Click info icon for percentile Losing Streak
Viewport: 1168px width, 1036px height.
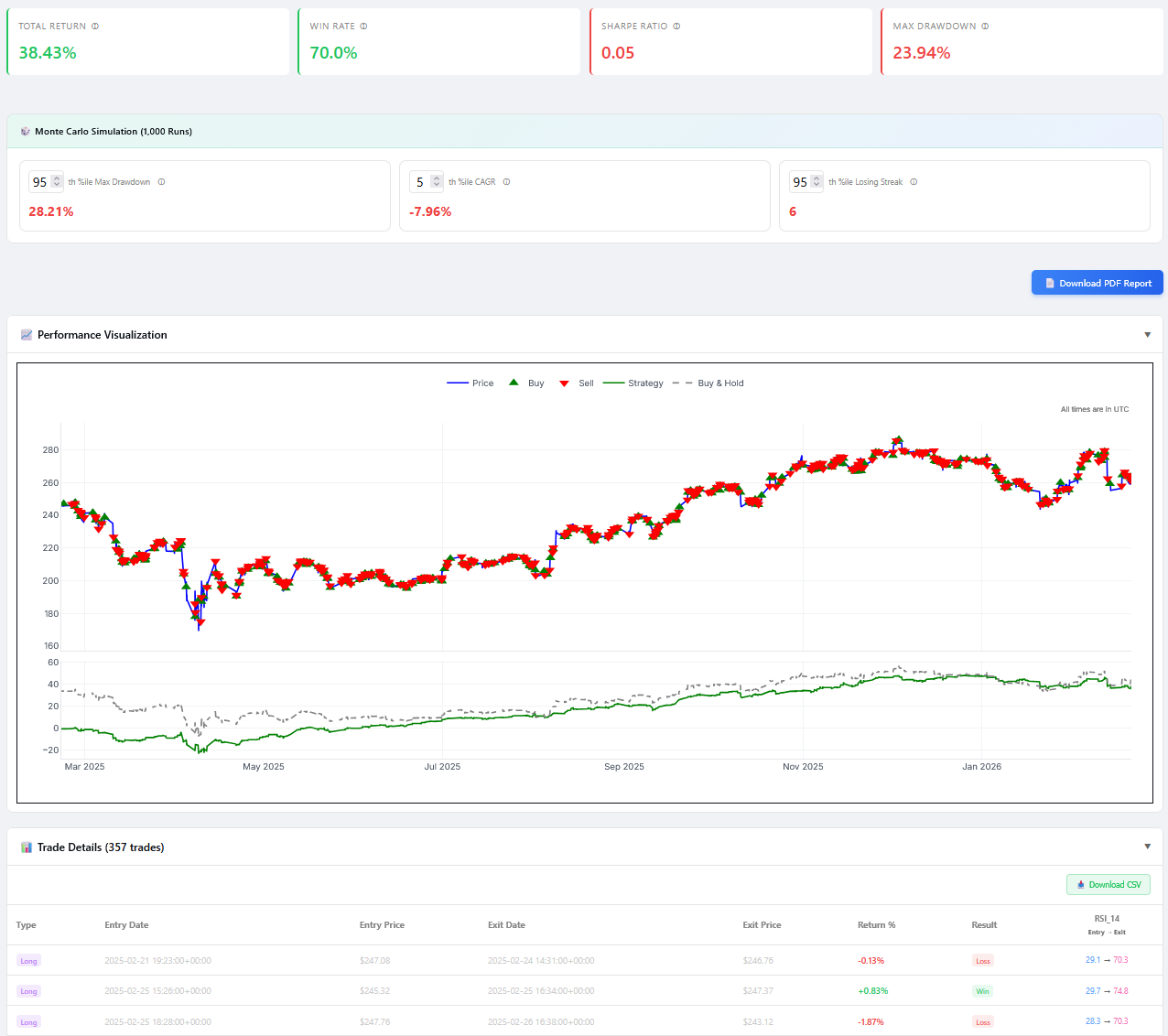(x=914, y=182)
